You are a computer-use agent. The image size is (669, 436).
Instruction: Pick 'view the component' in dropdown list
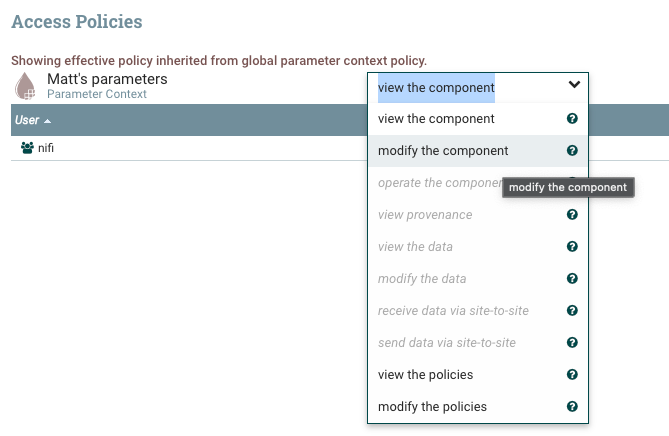pos(436,119)
